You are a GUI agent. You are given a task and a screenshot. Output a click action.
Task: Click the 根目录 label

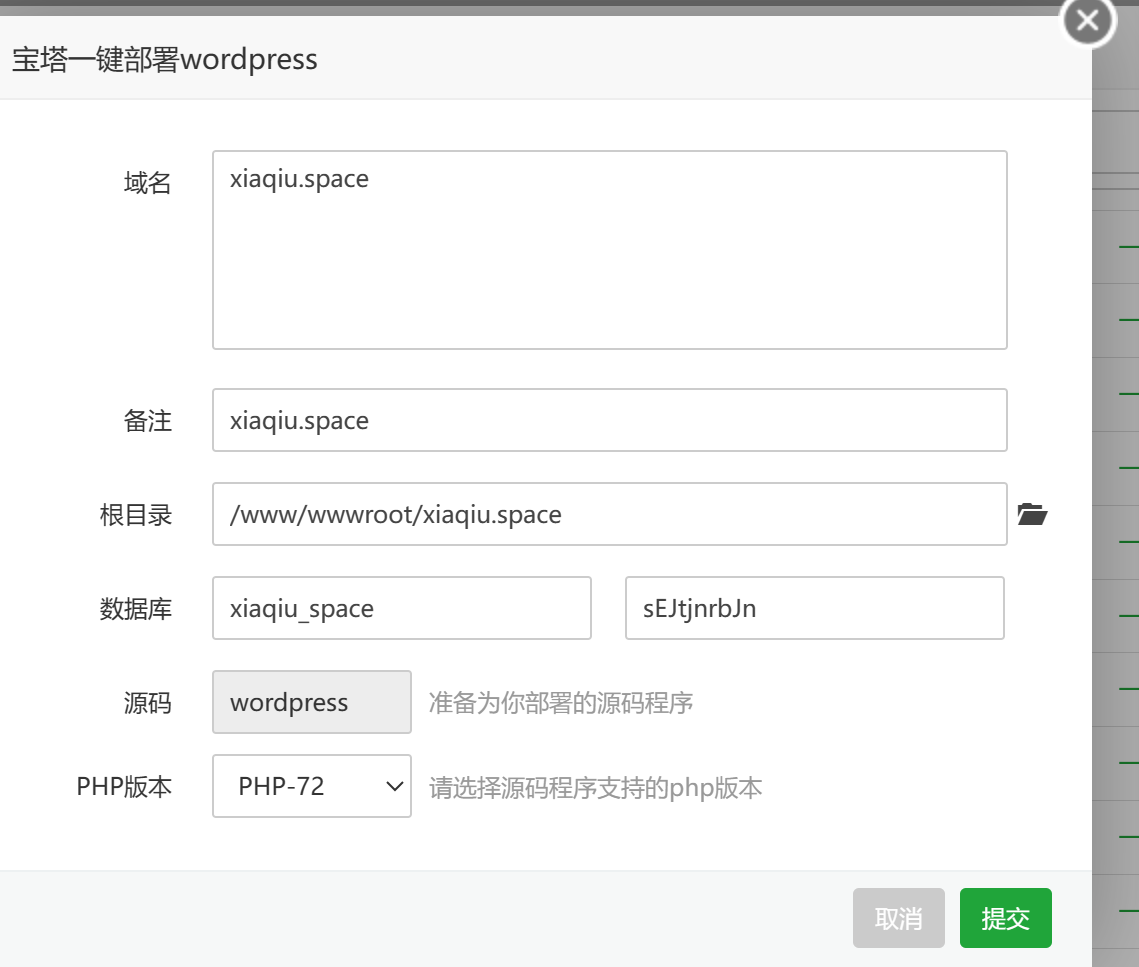tap(136, 515)
